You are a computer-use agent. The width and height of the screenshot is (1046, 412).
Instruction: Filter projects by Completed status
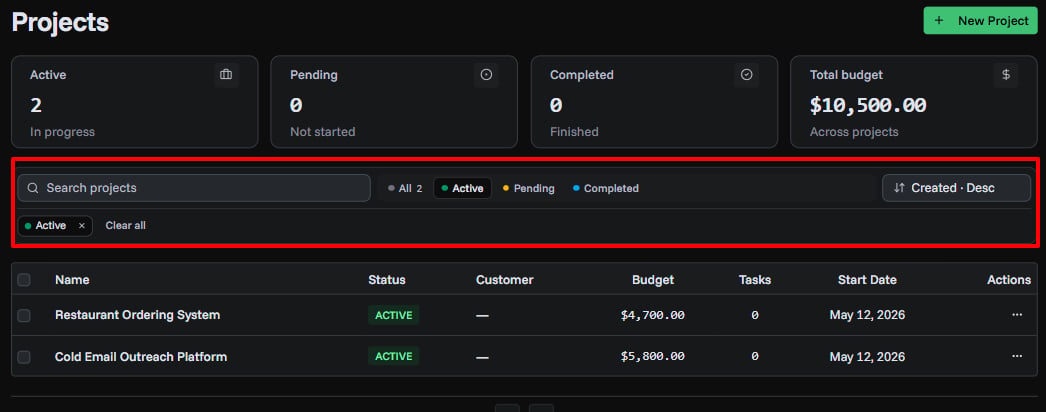click(x=606, y=189)
